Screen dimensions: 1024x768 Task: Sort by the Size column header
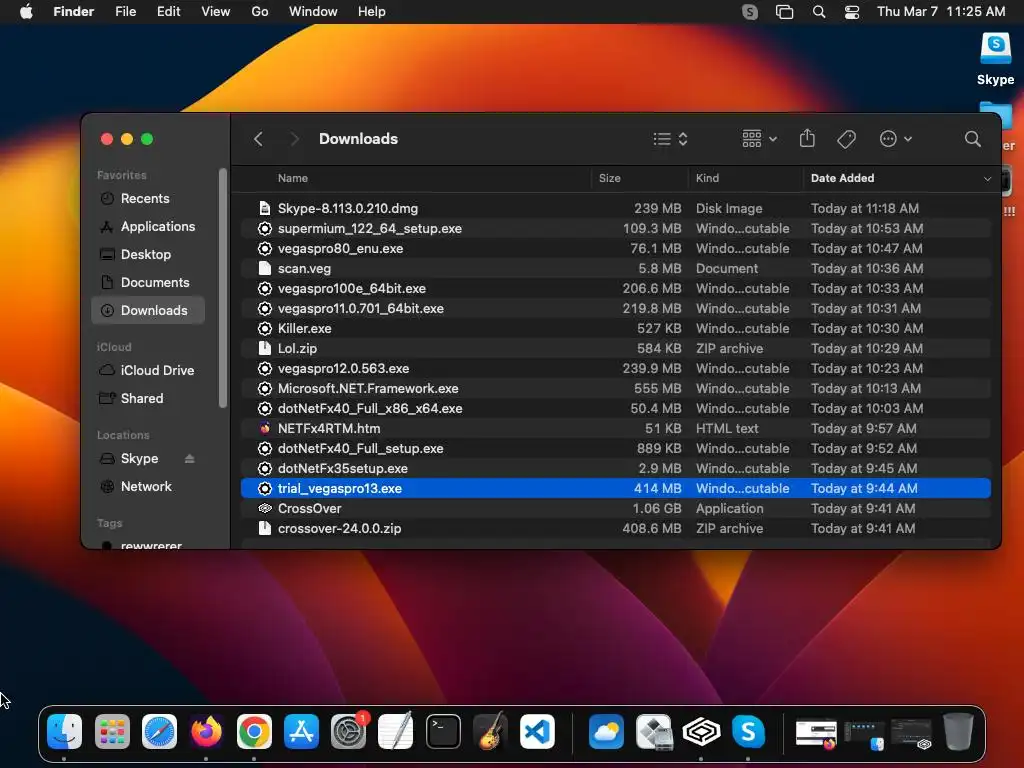tap(609, 178)
